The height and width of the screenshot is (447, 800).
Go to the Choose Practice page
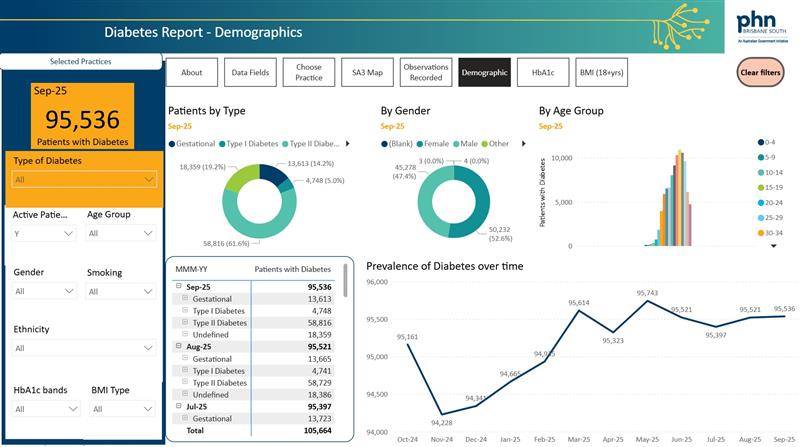(309, 72)
